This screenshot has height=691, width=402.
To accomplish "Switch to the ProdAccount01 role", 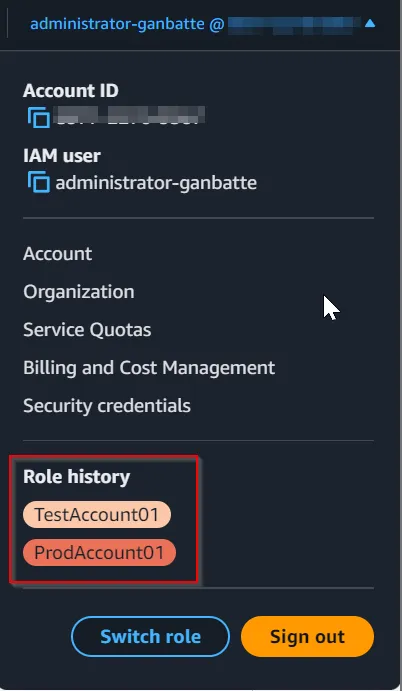I will [x=100, y=552].
